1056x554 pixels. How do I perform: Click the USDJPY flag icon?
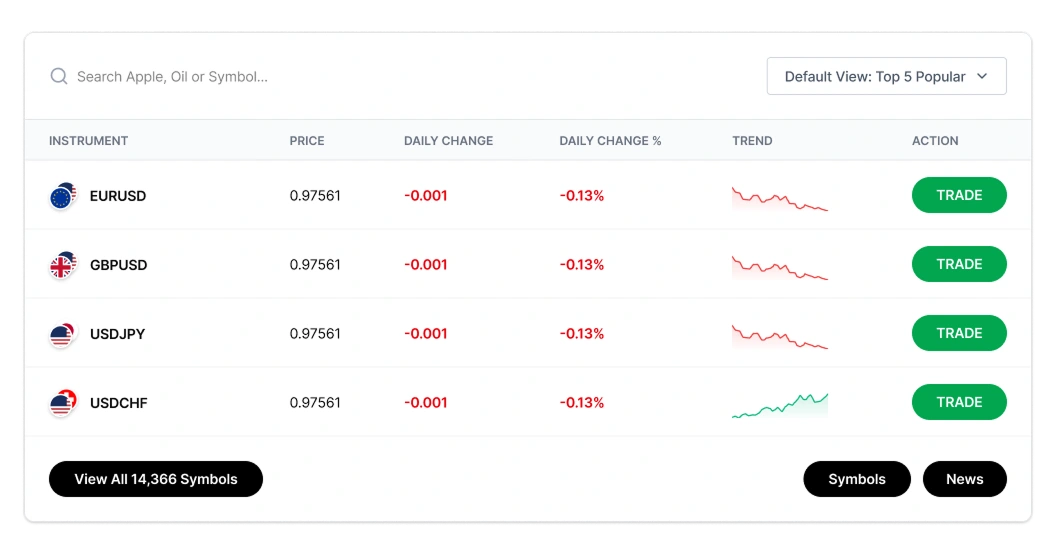pyautogui.click(x=63, y=334)
